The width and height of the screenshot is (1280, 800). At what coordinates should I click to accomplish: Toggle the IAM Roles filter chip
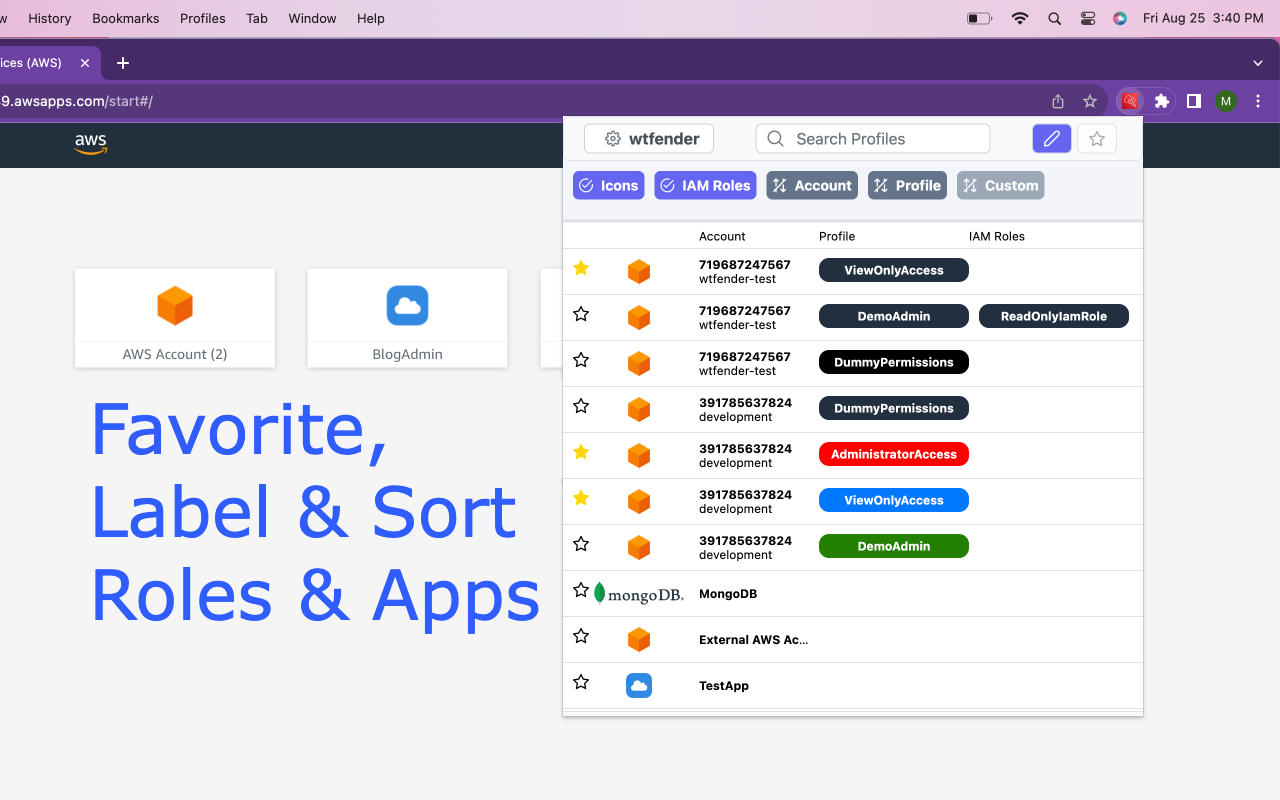click(705, 186)
